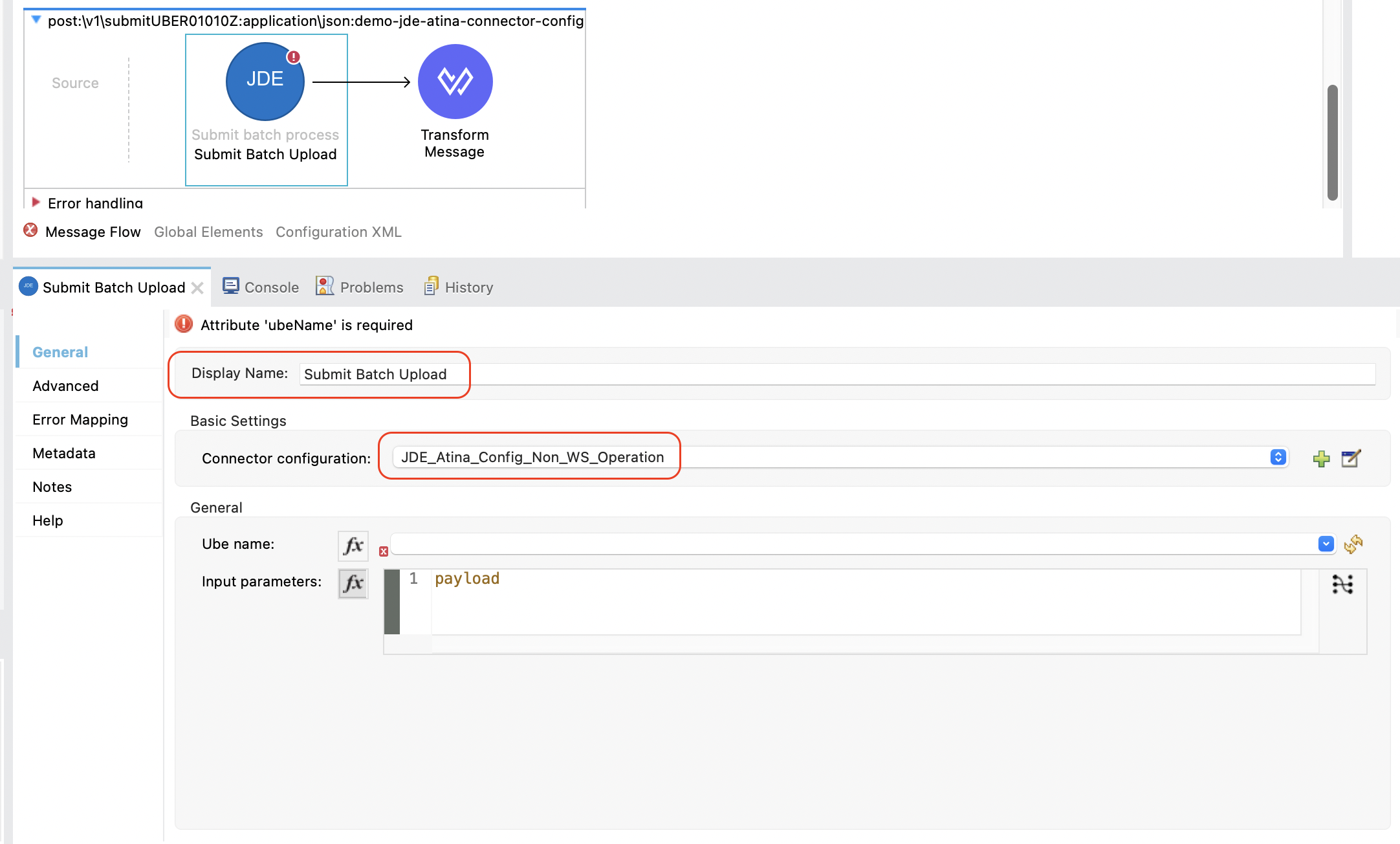Select the Transform Message component icon
The image size is (1400, 844).
(455, 82)
